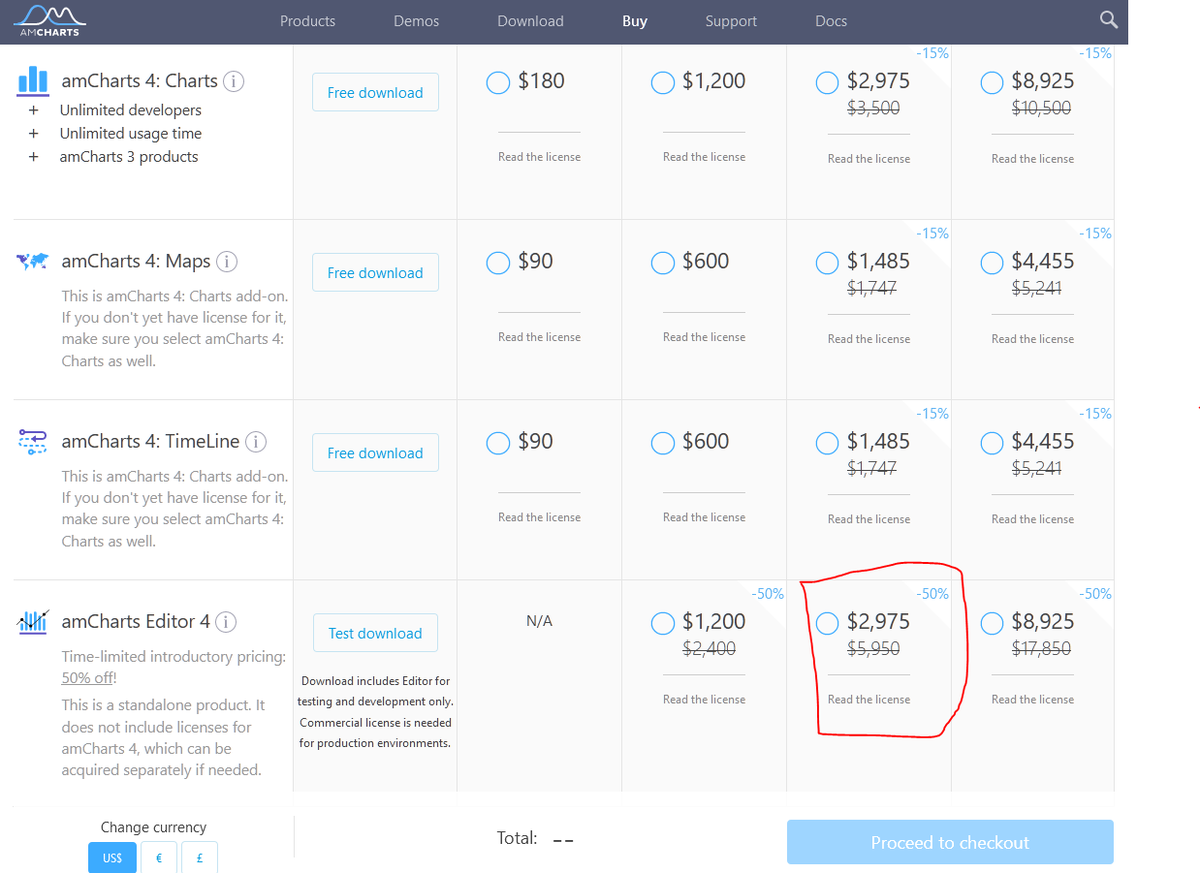This screenshot has width=1200, height=873.
Task: Click the 'amCharts 4: Charts' product title
Action: click(x=140, y=81)
